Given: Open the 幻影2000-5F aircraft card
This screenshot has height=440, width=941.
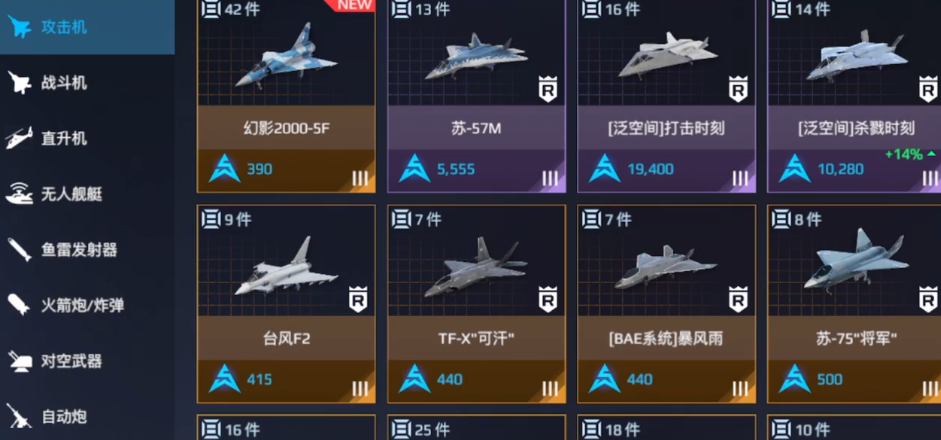Looking at the screenshot, I should 286,96.
